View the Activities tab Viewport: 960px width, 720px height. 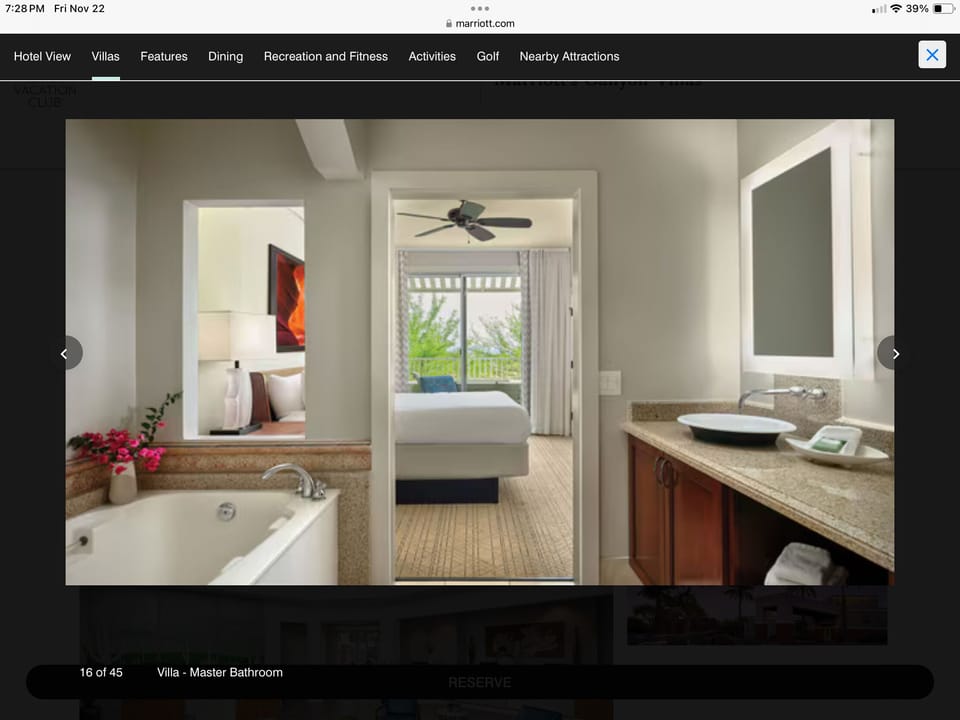click(x=432, y=56)
